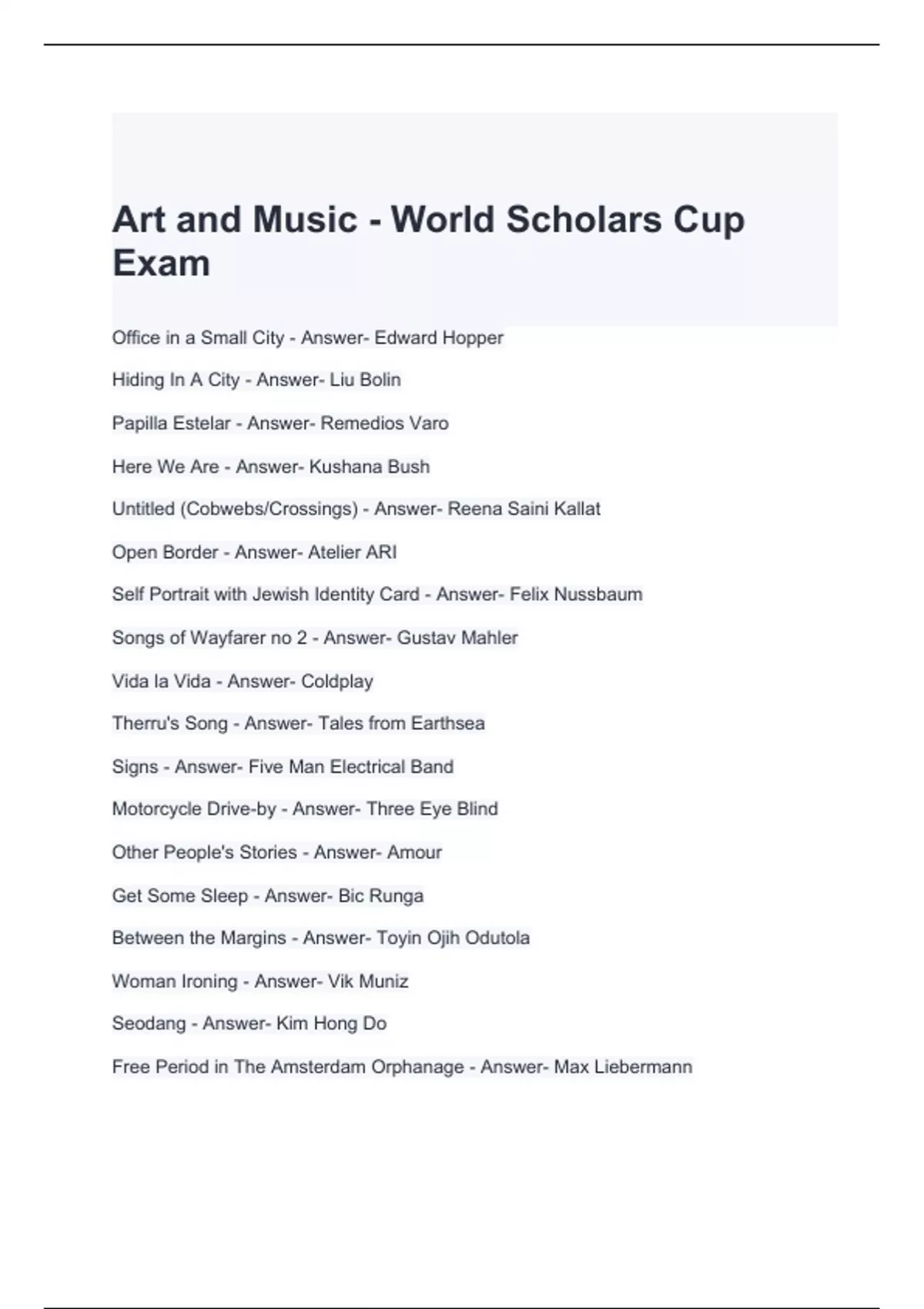Select the 'Seodang' Kim Hong Do line
This screenshot has width=924, height=1309.
[249, 1023]
